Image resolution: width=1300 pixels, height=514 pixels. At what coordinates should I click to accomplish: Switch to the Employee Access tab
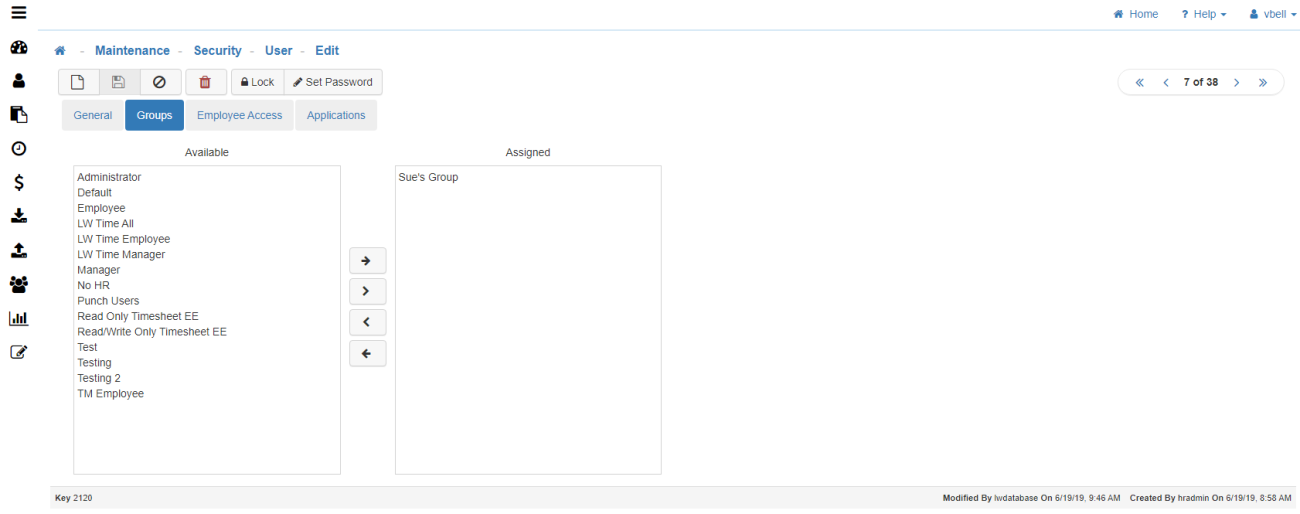click(x=239, y=115)
